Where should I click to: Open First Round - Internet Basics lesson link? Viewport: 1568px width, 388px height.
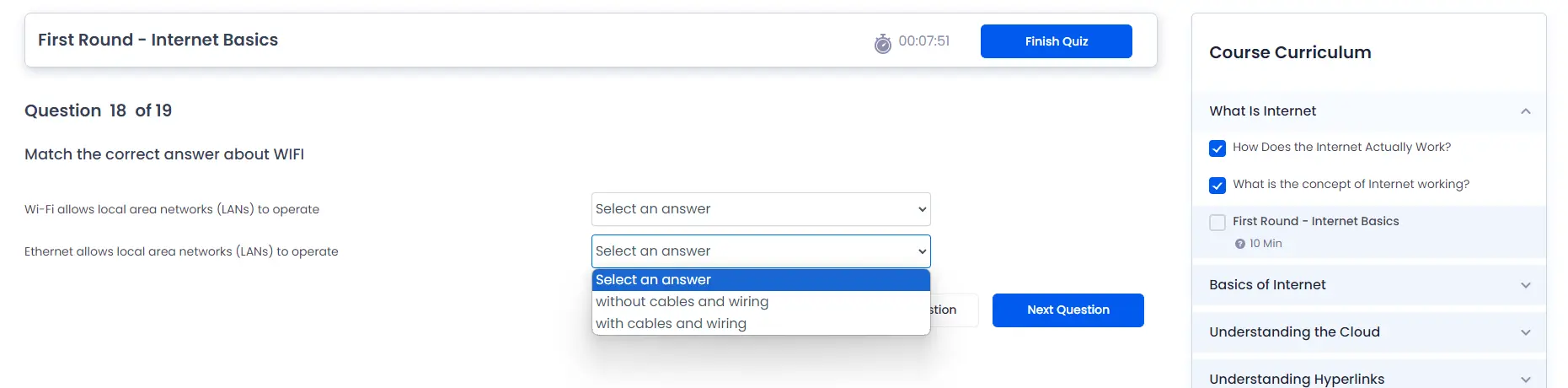click(1315, 221)
